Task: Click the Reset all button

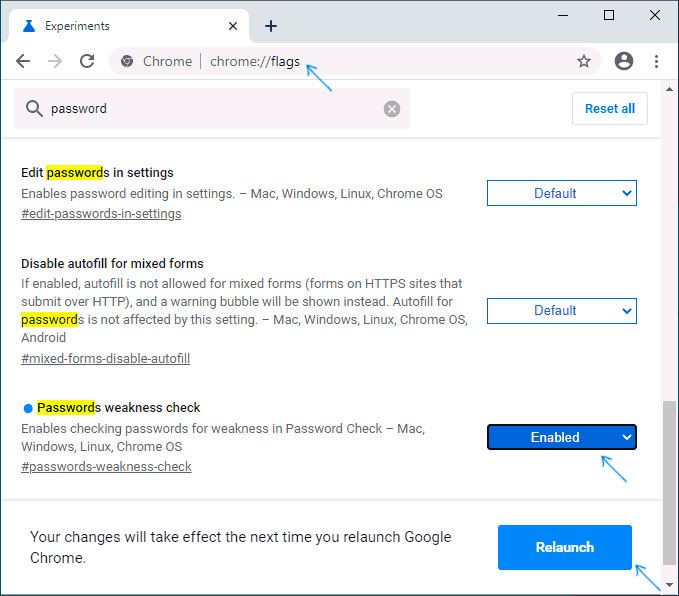Action: pyautogui.click(x=610, y=108)
